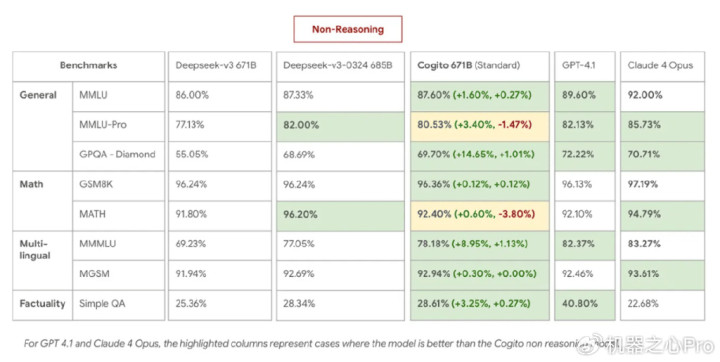Select the Simple QA row label

tap(118, 305)
